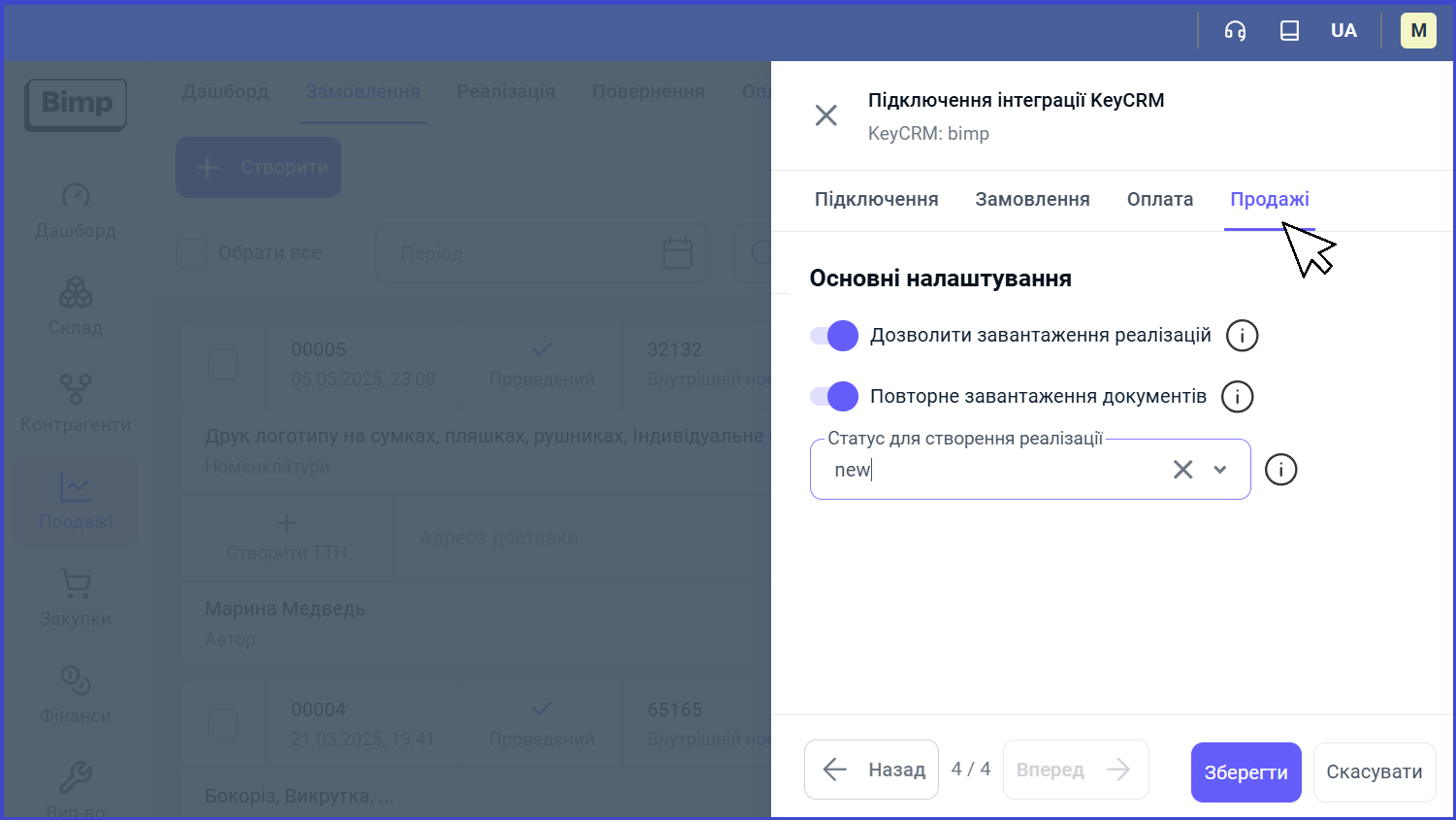1456x820 pixels.
Task: Select checkbox for order 00004
Action: pyautogui.click(x=223, y=725)
